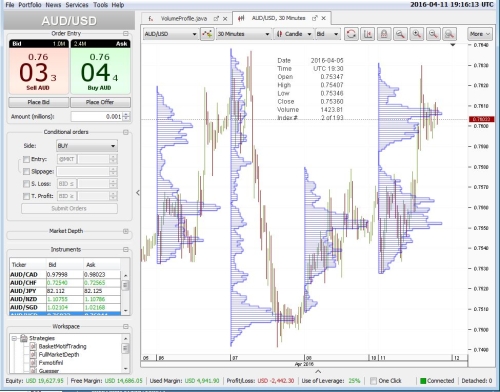
Task: Open the Portfolio menu
Action: pos(30,5)
